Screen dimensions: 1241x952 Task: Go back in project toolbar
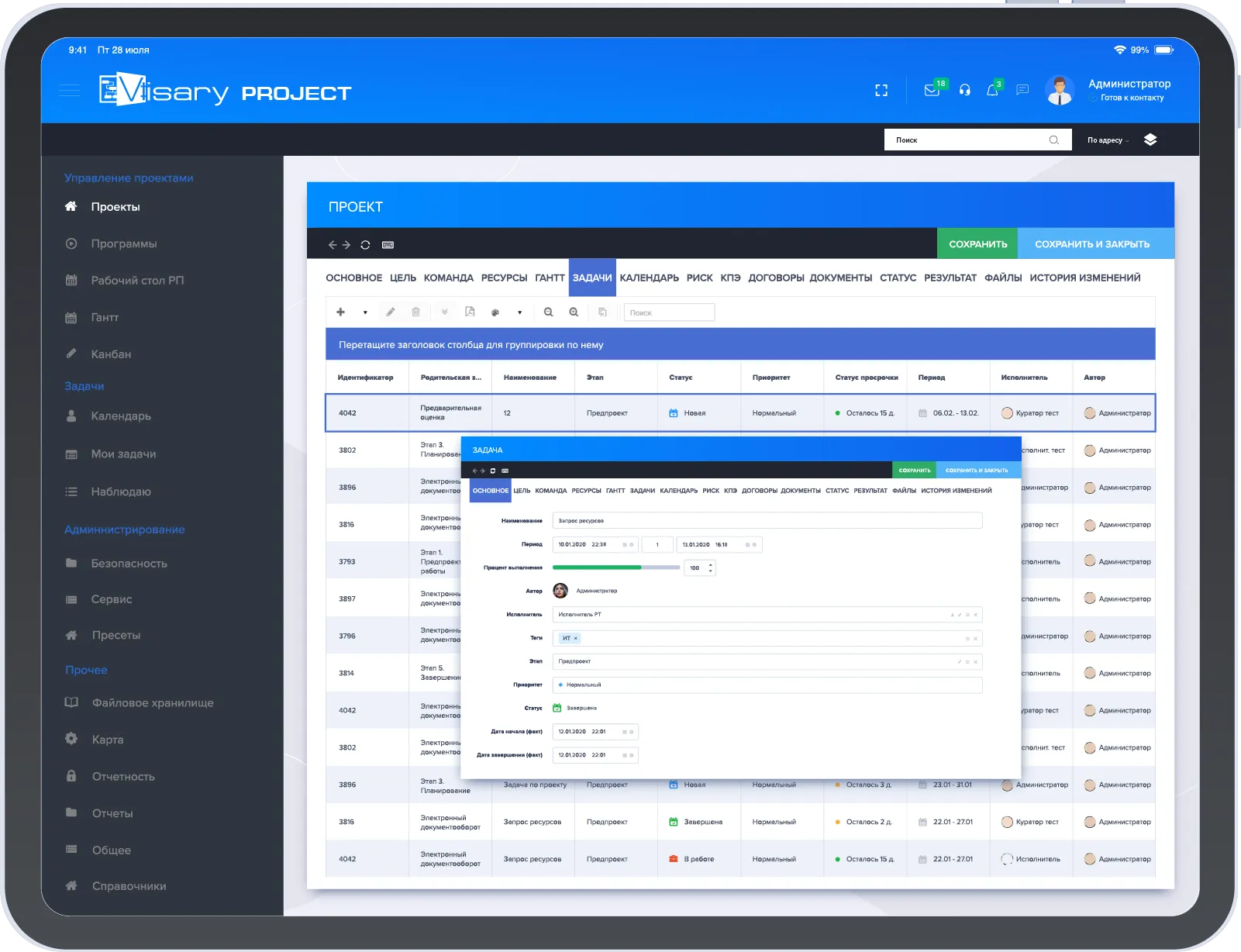[333, 245]
